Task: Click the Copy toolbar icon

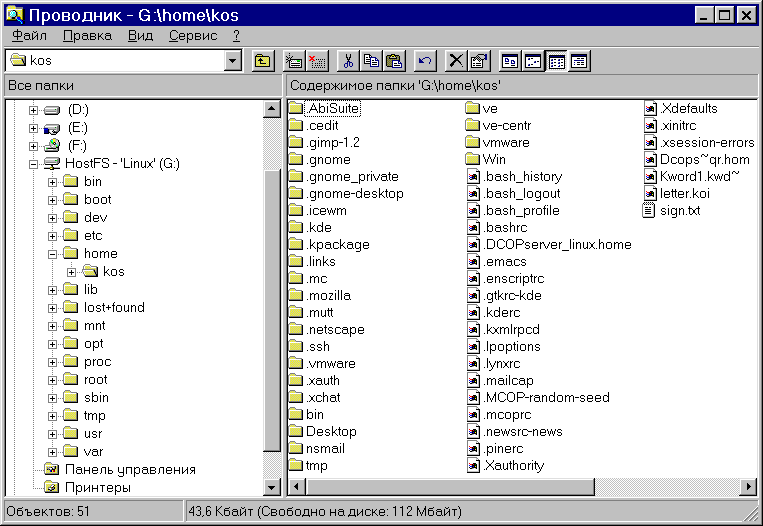Action: [x=371, y=61]
